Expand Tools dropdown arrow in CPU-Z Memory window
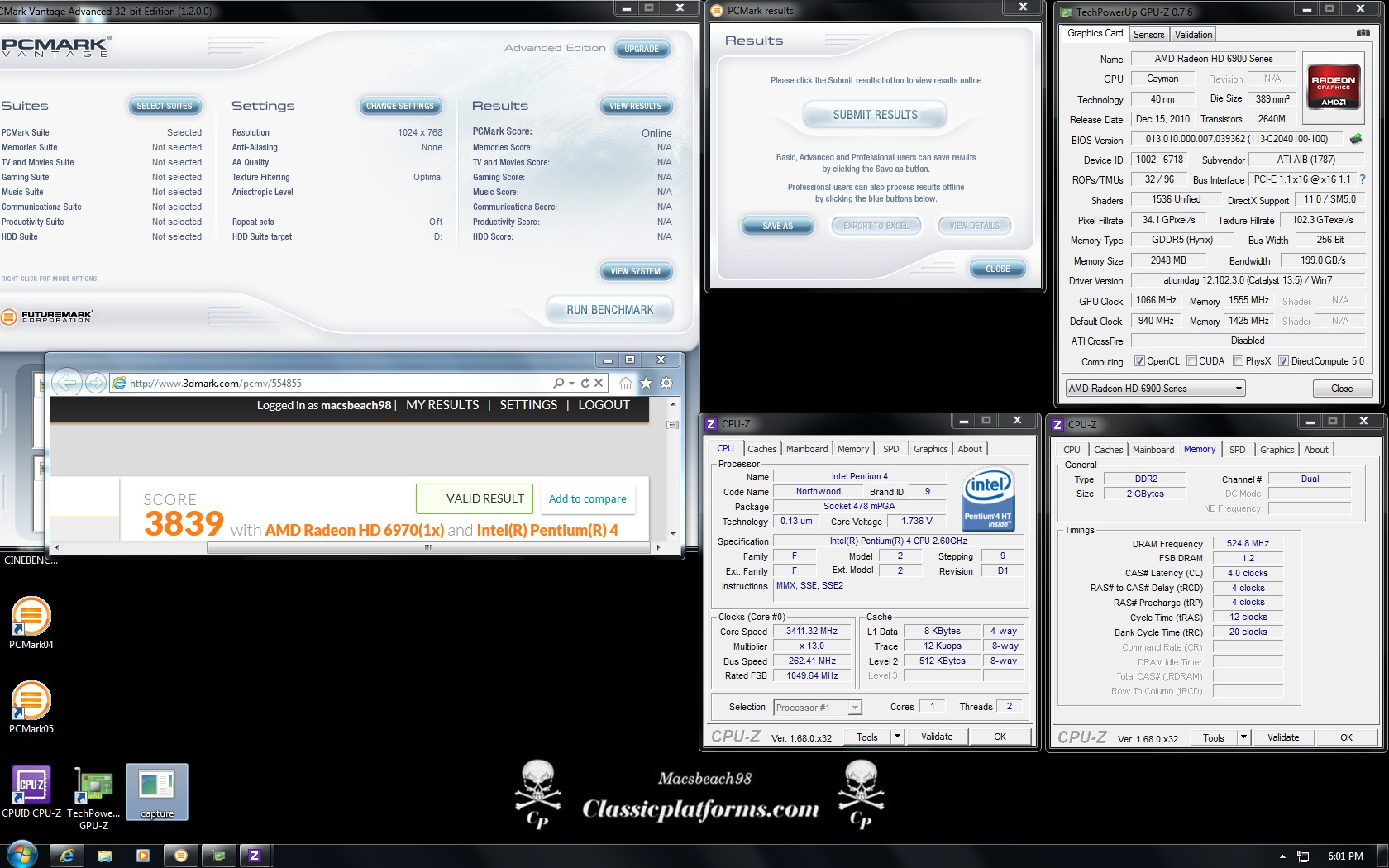The image size is (1389, 868). [1243, 737]
